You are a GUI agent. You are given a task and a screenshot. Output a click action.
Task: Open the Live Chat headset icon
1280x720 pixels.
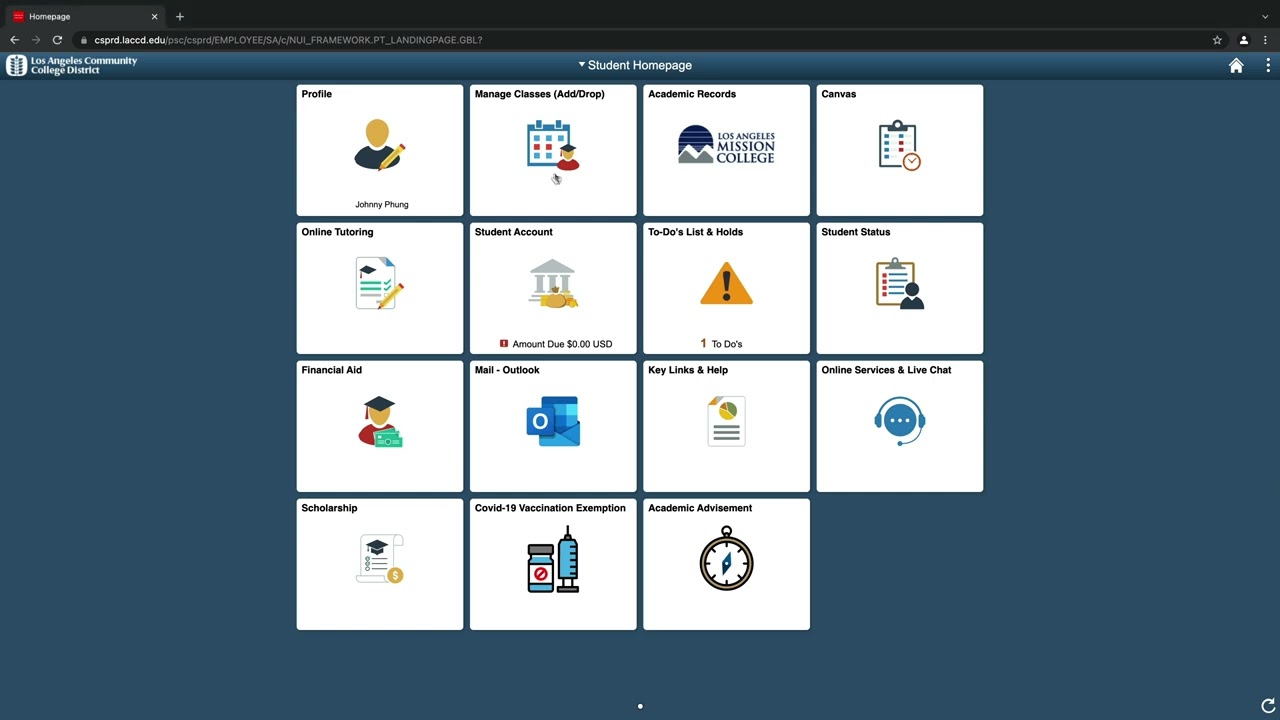coord(900,421)
